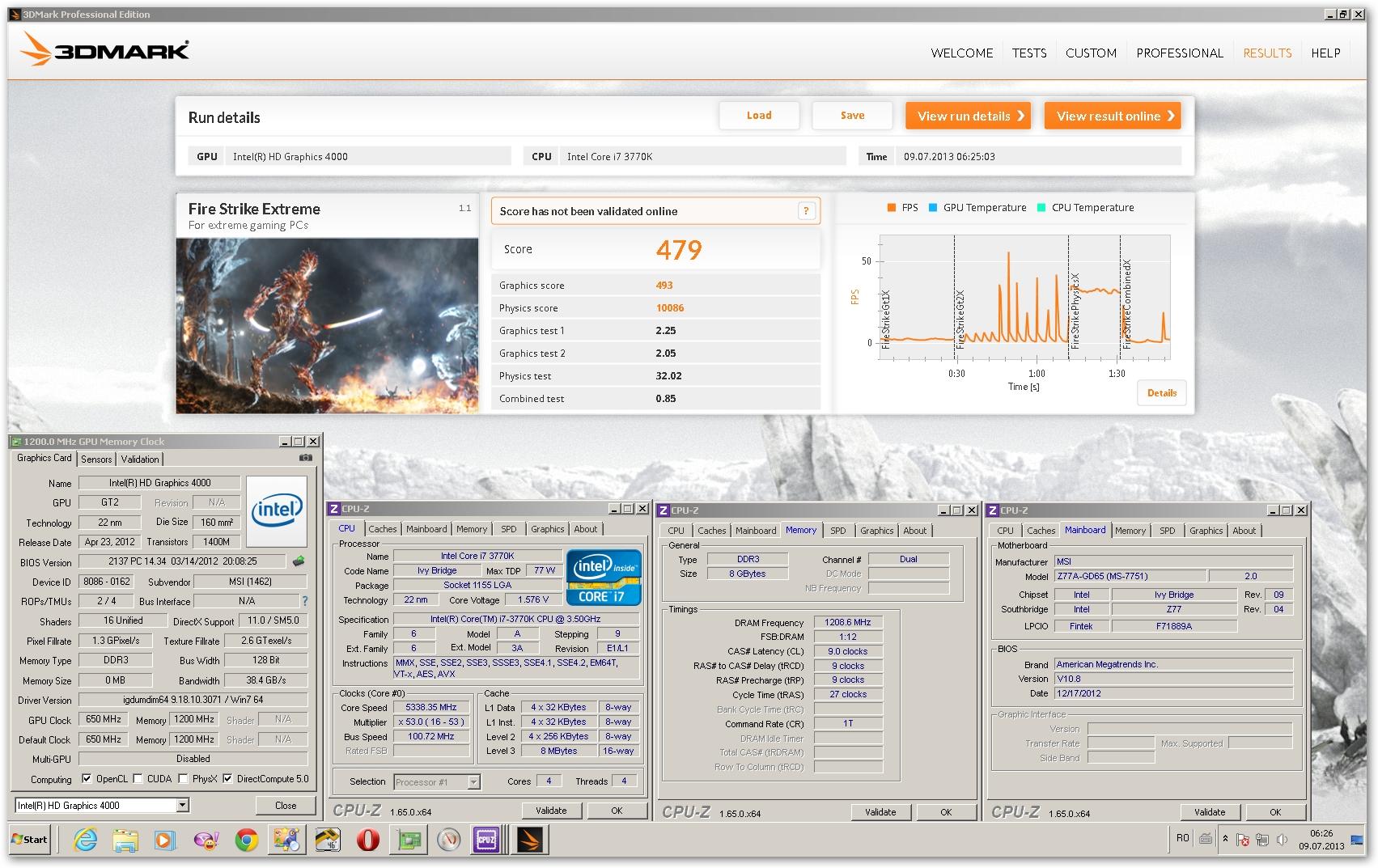The height and width of the screenshot is (868, 1378).
Task: Switch to GPU-Z via the taskbar icon
Action: point(408,840)
